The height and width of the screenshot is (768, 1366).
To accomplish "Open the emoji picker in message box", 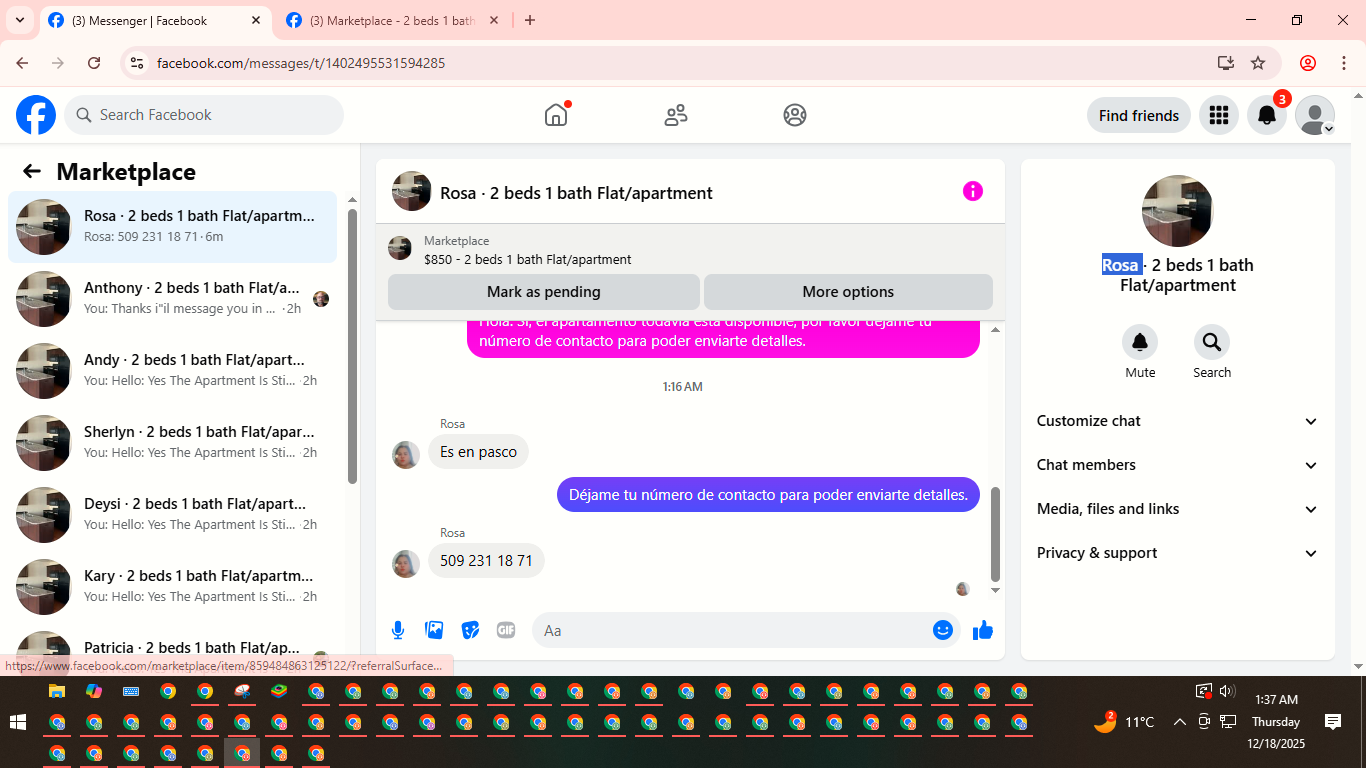I will 942,630.
